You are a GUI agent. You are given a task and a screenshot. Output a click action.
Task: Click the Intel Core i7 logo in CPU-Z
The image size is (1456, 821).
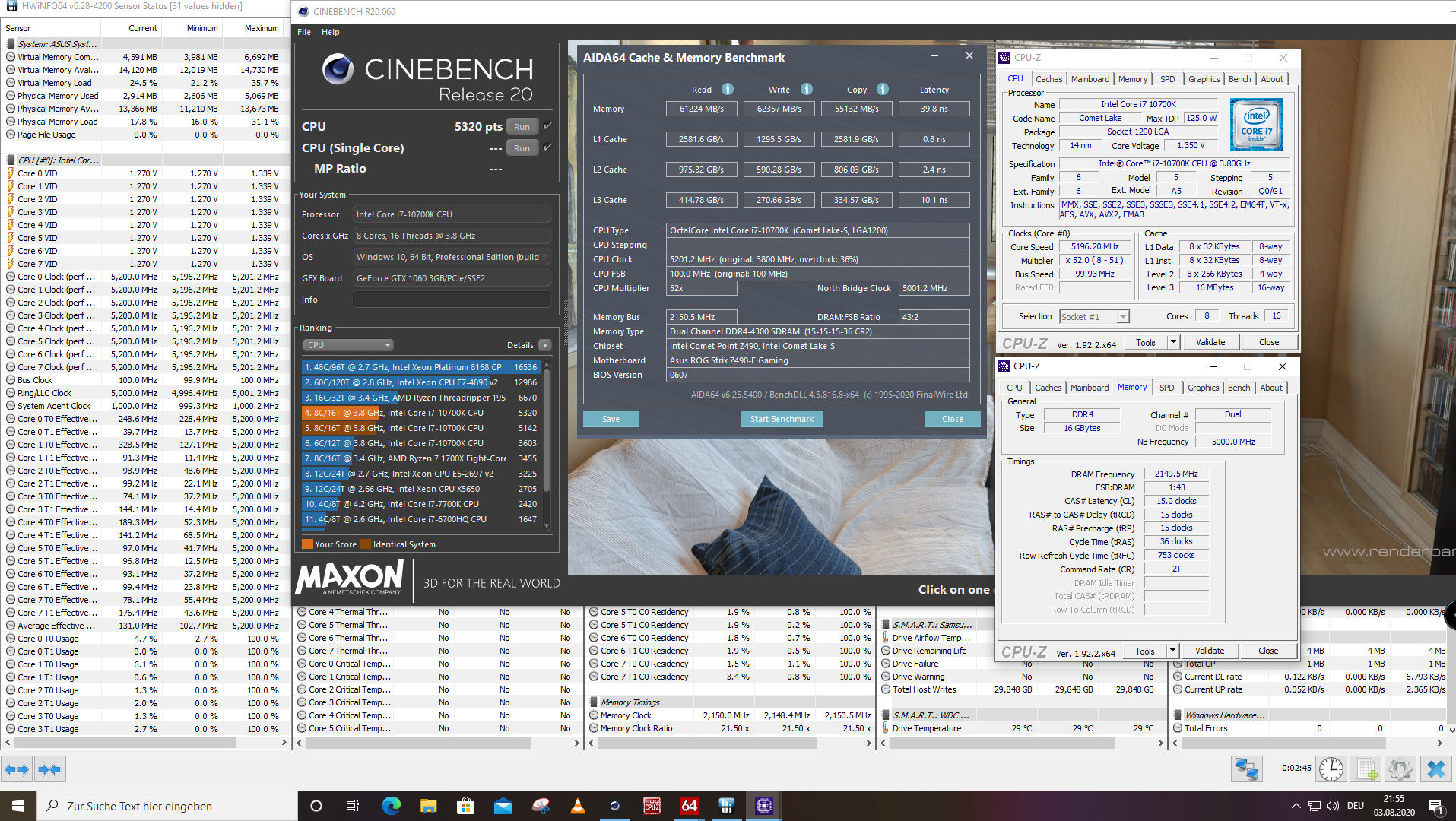pyautogui.click(x=1256, y=125)
